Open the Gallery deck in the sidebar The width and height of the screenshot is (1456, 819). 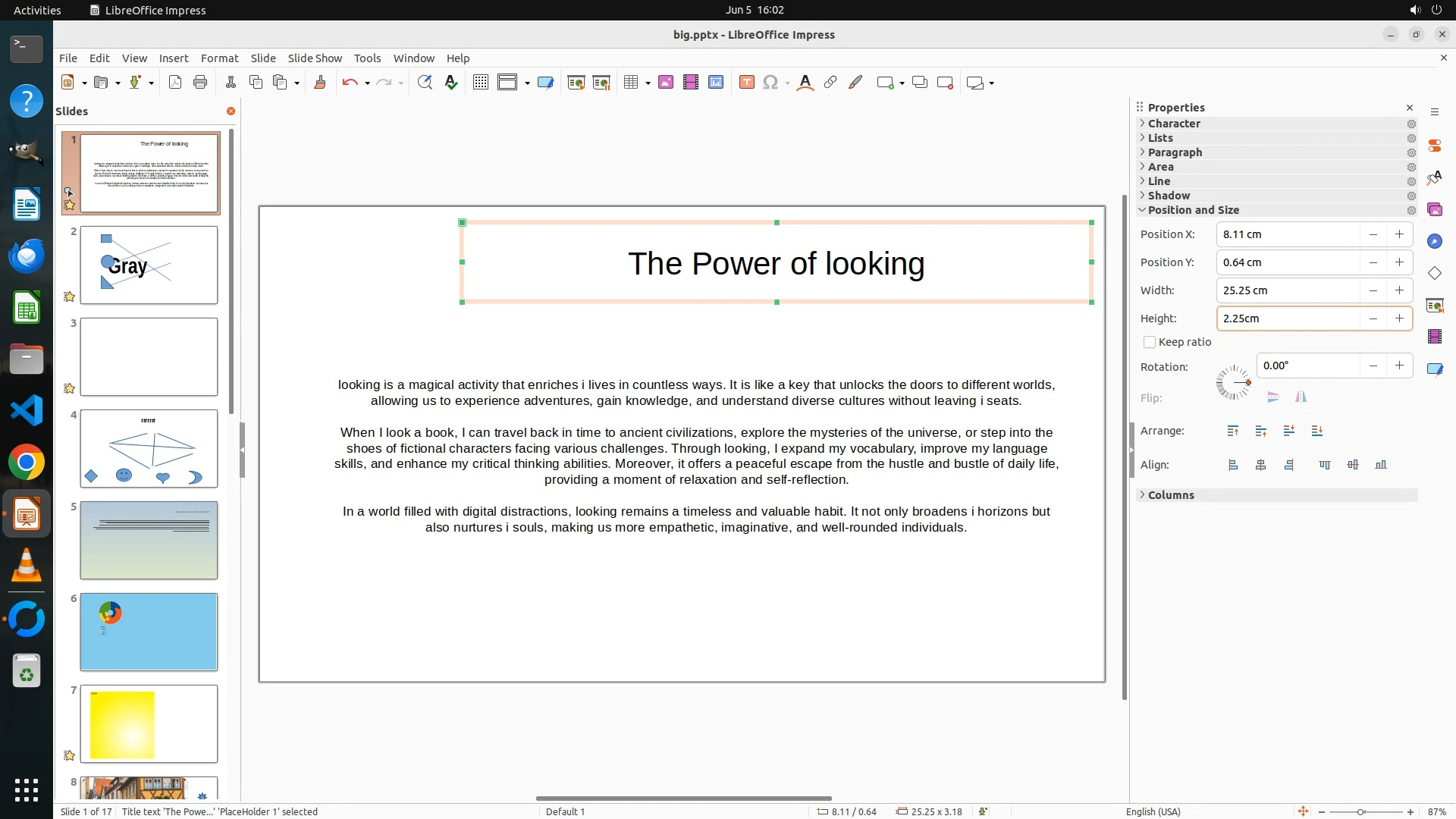[x=1434, y=209]
